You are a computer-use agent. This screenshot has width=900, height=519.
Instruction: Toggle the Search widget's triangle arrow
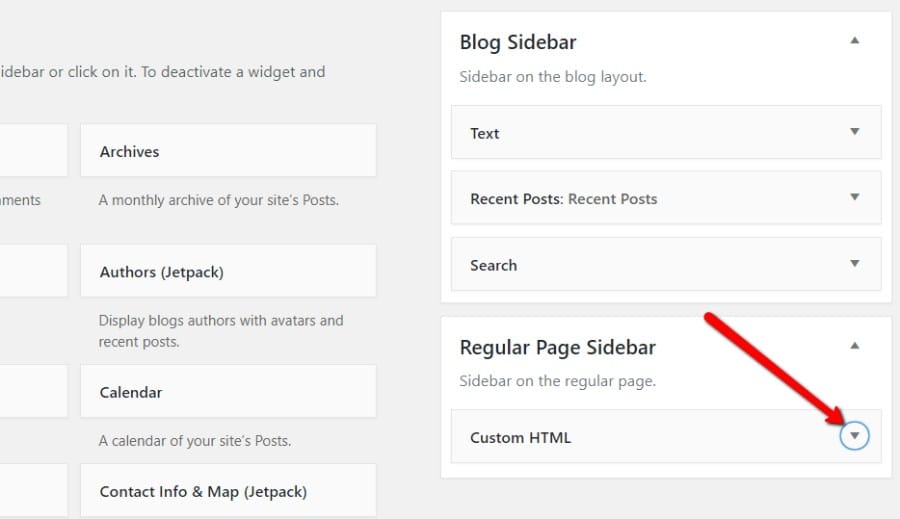click(854, 264)
